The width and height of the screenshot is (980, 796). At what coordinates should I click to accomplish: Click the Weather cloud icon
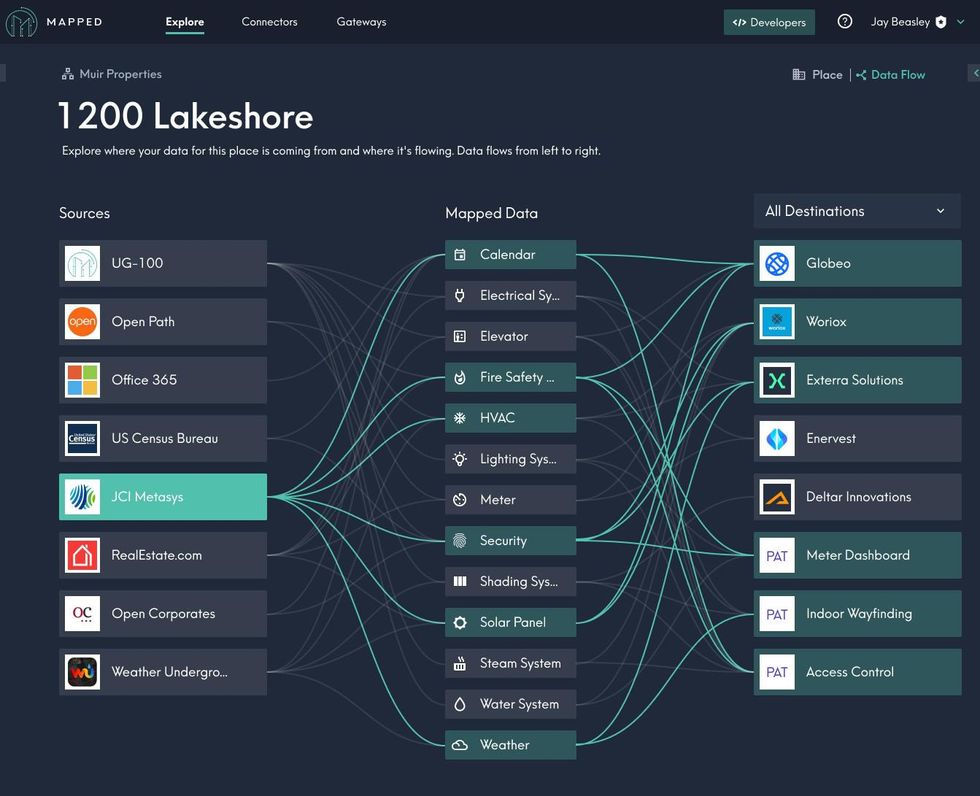[x=460, y=745]
